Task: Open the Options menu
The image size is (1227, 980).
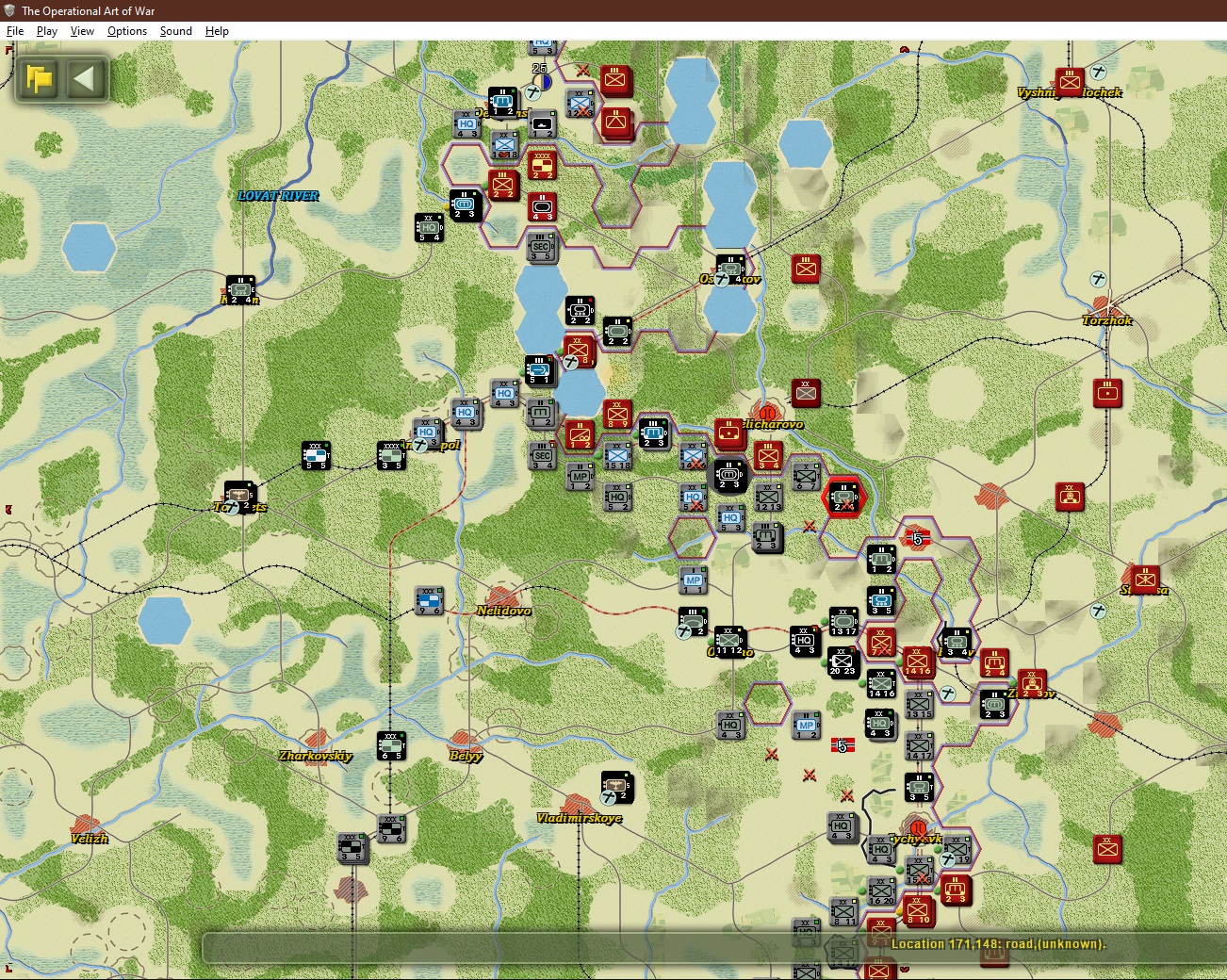Action: click(127, 31)
